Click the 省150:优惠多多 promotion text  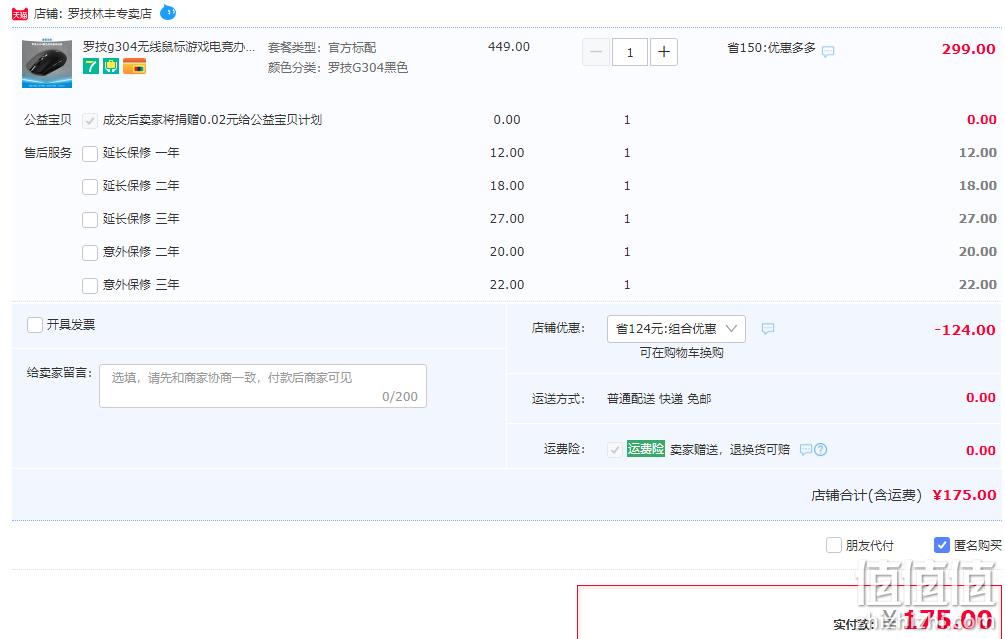[x=772, y=48]
